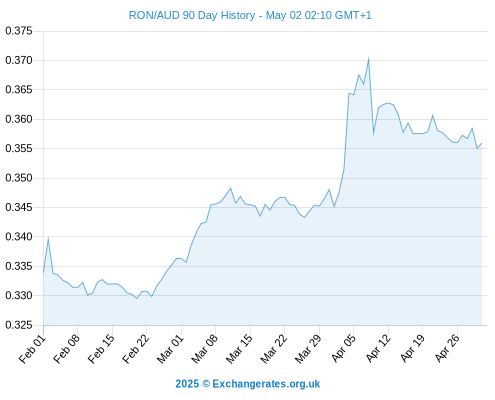
Task: Open the Exchangerates.org.uk footer link
Action: coord(247,384)
